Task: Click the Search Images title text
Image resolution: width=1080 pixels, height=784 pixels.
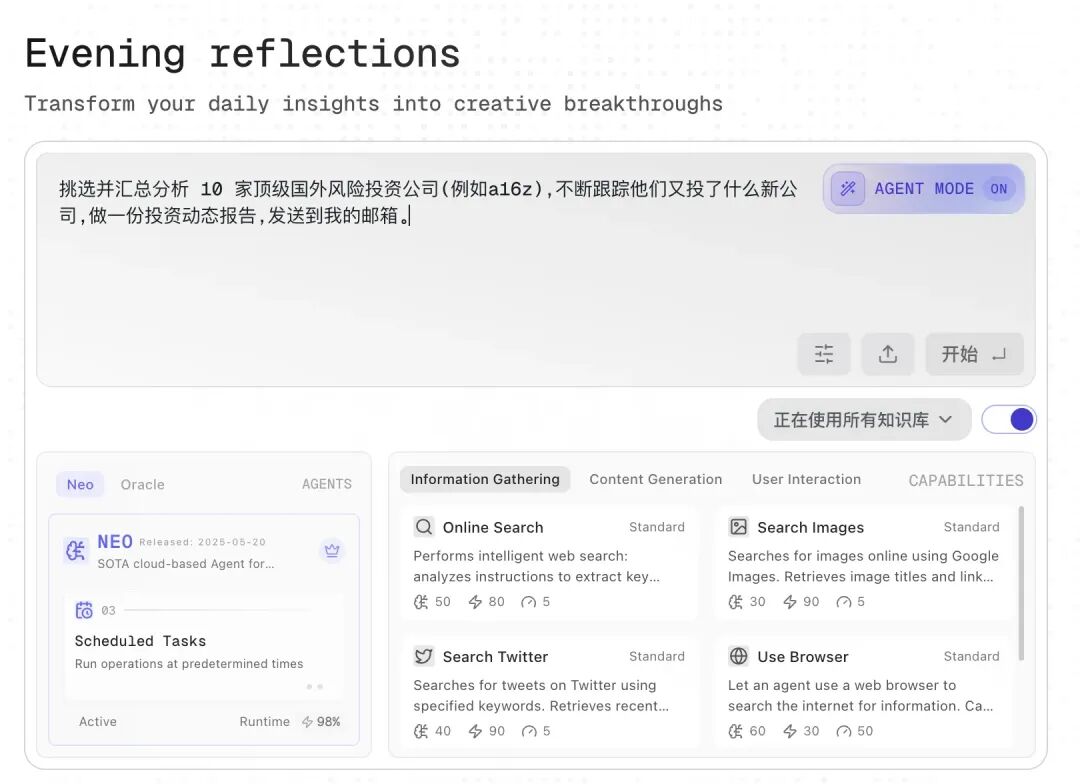Action: click(x=811, y=528)
